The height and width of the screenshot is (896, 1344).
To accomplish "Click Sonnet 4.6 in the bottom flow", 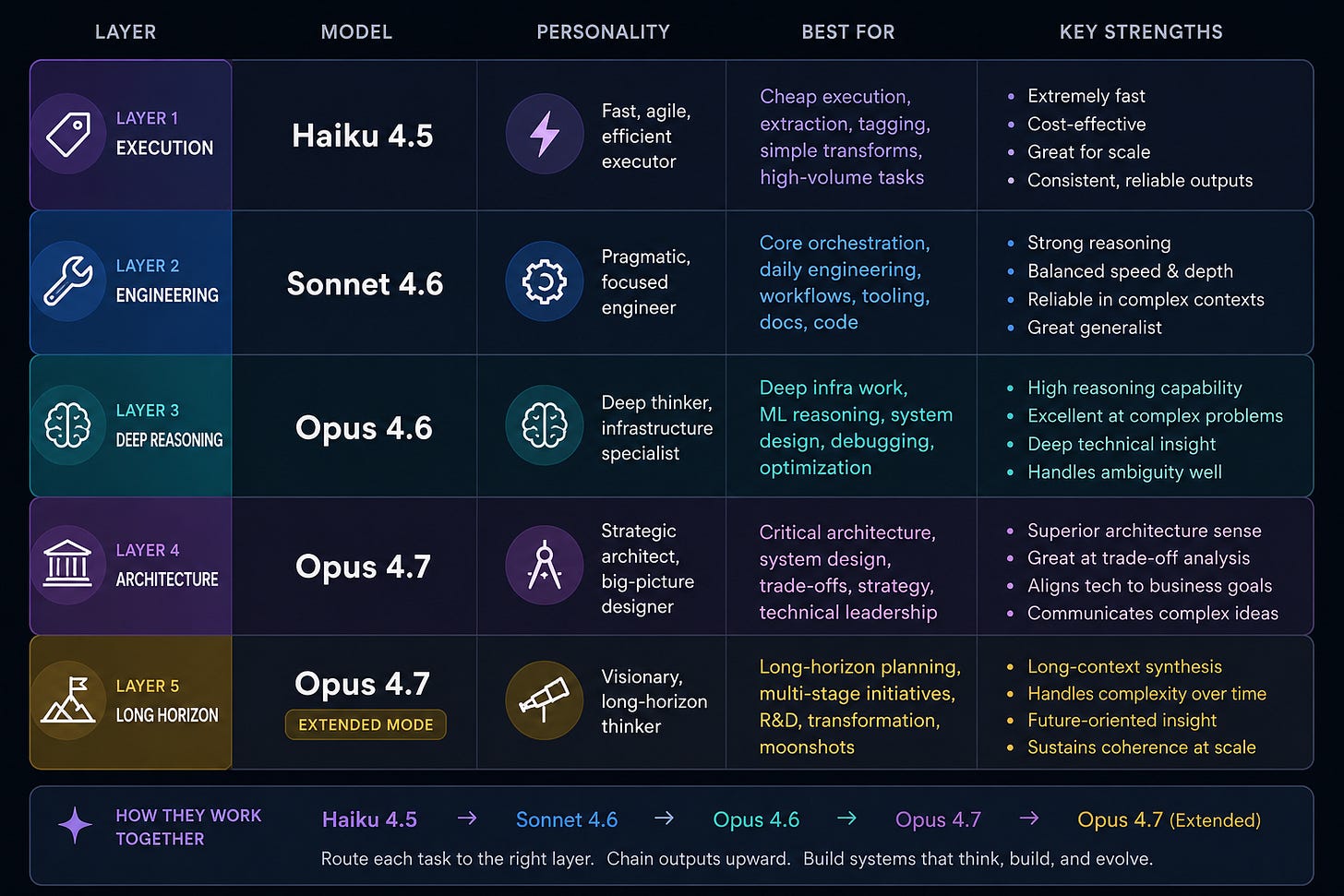I will click(x=567, y=819).
